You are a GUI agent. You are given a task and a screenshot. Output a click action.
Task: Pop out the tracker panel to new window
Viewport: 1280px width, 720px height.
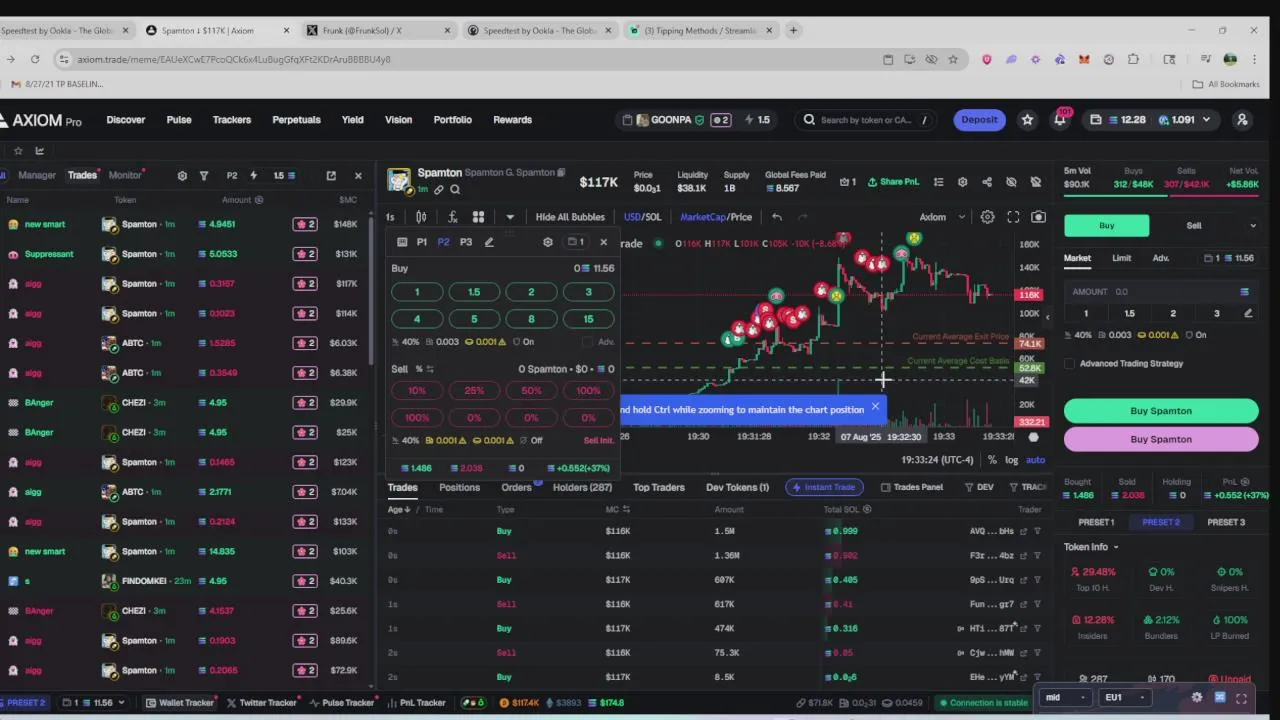tap(331, 176)
